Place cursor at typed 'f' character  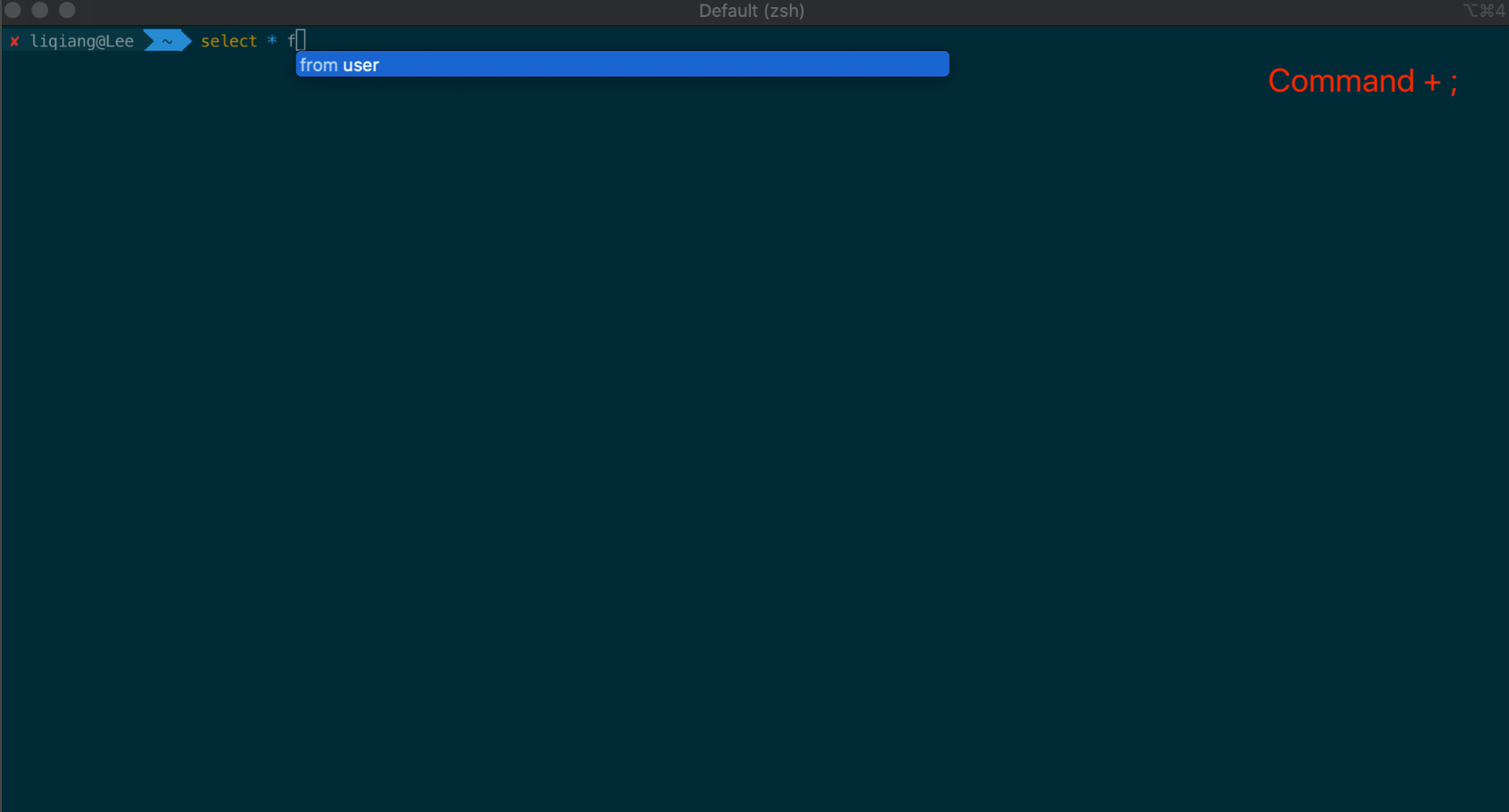292,41
